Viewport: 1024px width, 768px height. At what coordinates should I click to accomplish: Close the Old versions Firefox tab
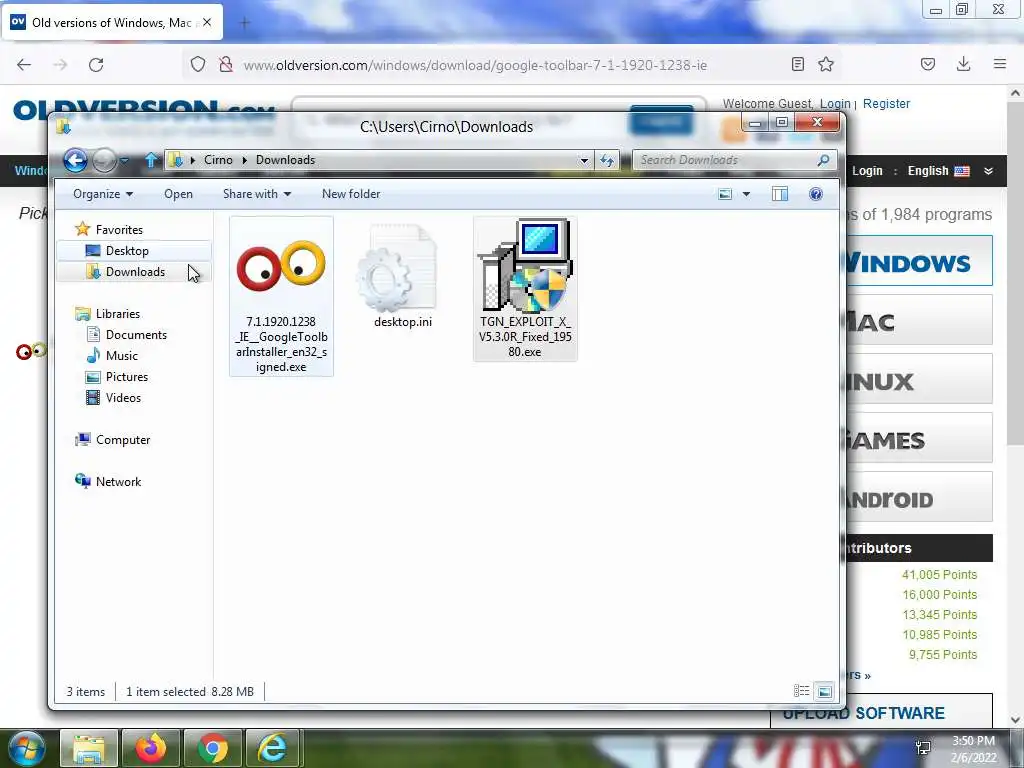207,22
